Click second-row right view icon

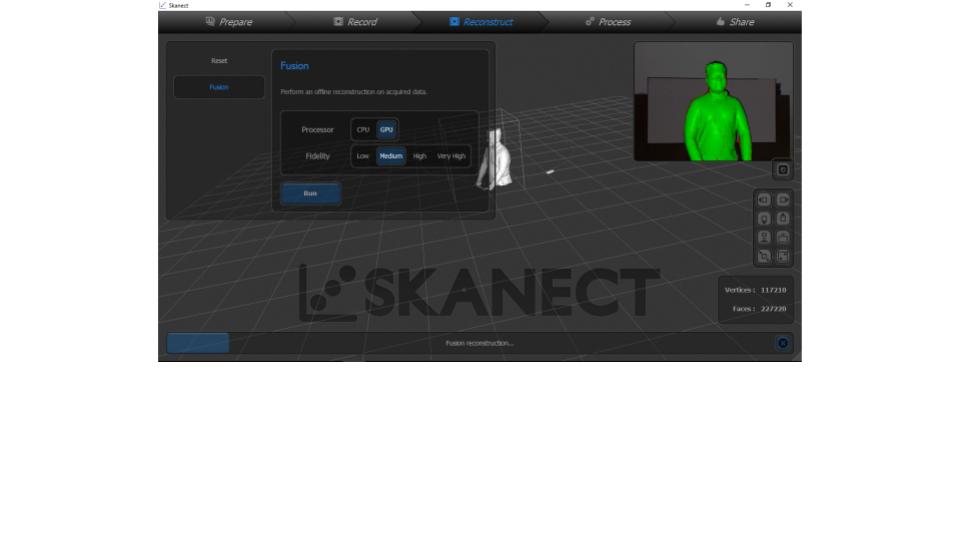(783, 219)
